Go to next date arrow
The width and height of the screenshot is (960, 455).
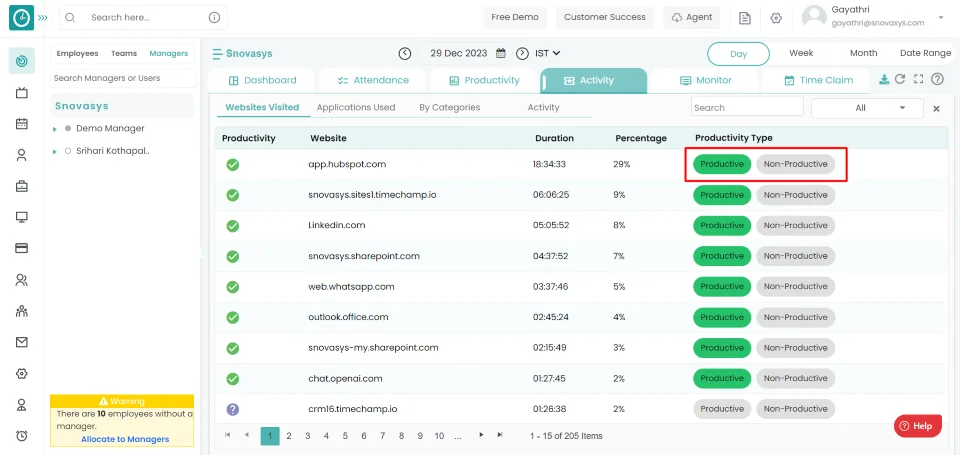pyautogui.click(x=522, y=53)
